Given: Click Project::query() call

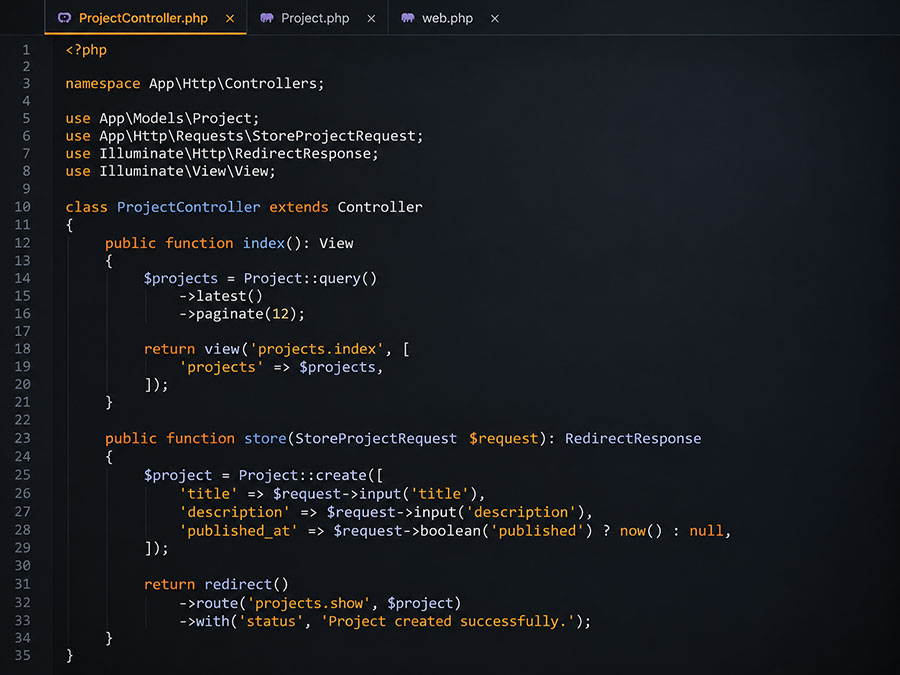Looking at the screenshot, I should click(310, 278).
